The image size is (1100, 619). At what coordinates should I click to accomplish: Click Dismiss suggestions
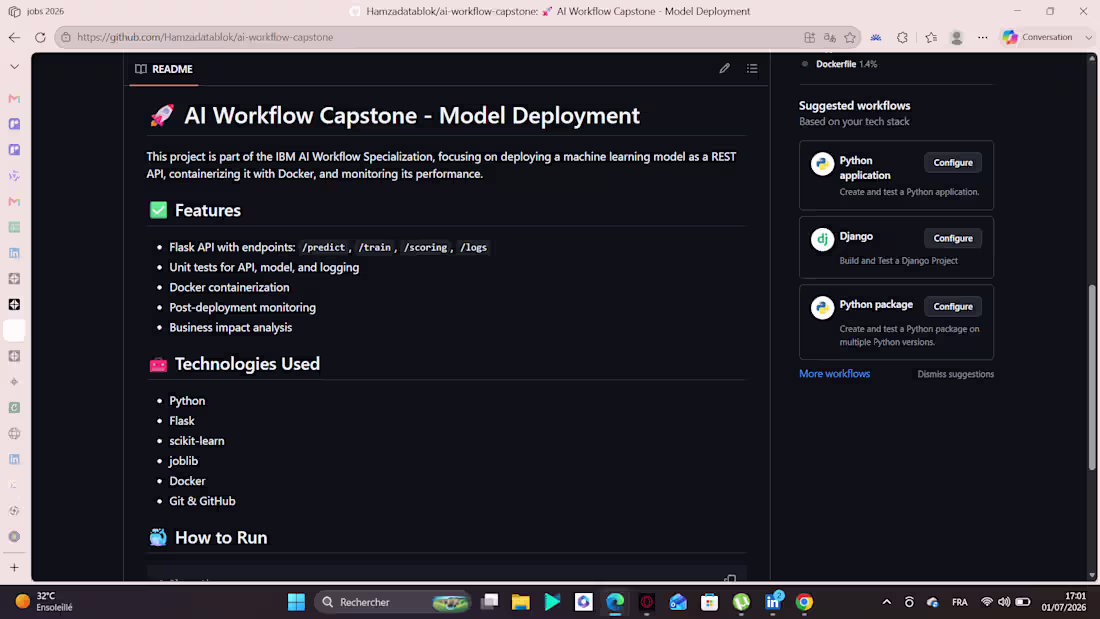(x=955, y=374)
